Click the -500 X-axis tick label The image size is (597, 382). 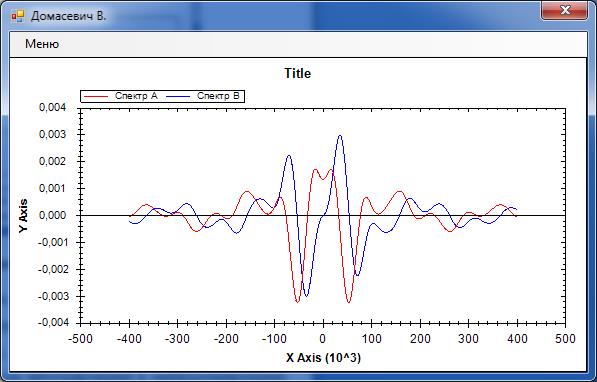[x=80, y=339]
